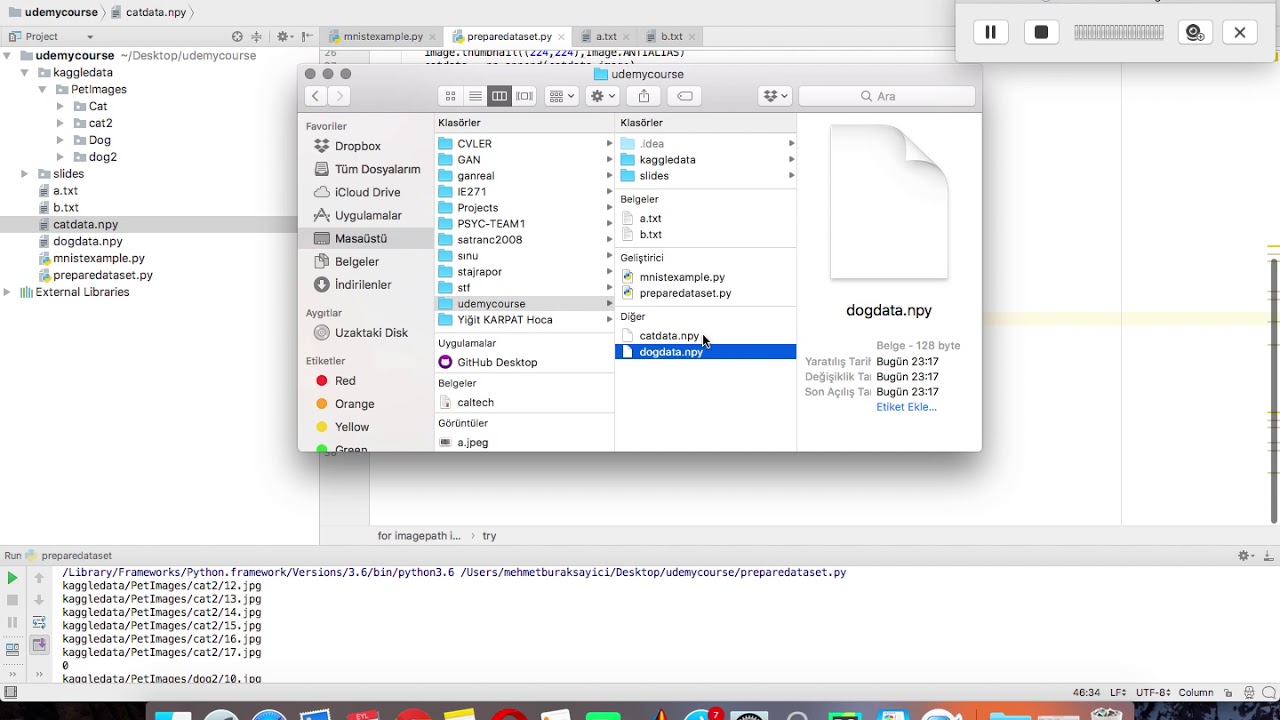Image resolution: width=1280 pixels, height=720 pixels.
Task: Switch Finder to icon view
Action: pos(451,96)
